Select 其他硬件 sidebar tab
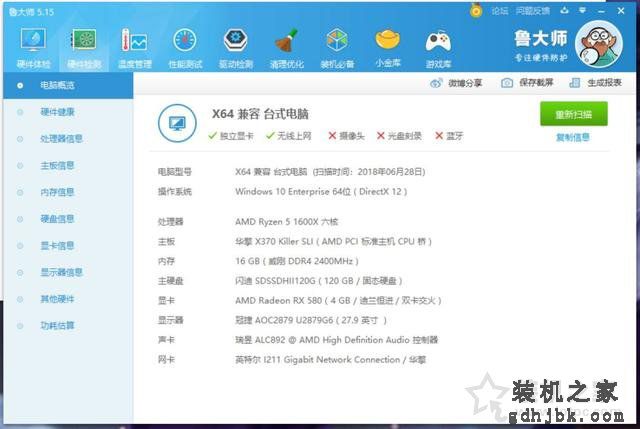The width and height of the screenshot is (640, 429). coord(68,299)
